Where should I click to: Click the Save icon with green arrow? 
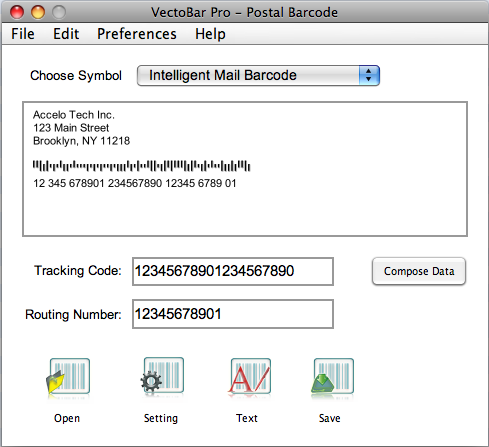(333, 376)
